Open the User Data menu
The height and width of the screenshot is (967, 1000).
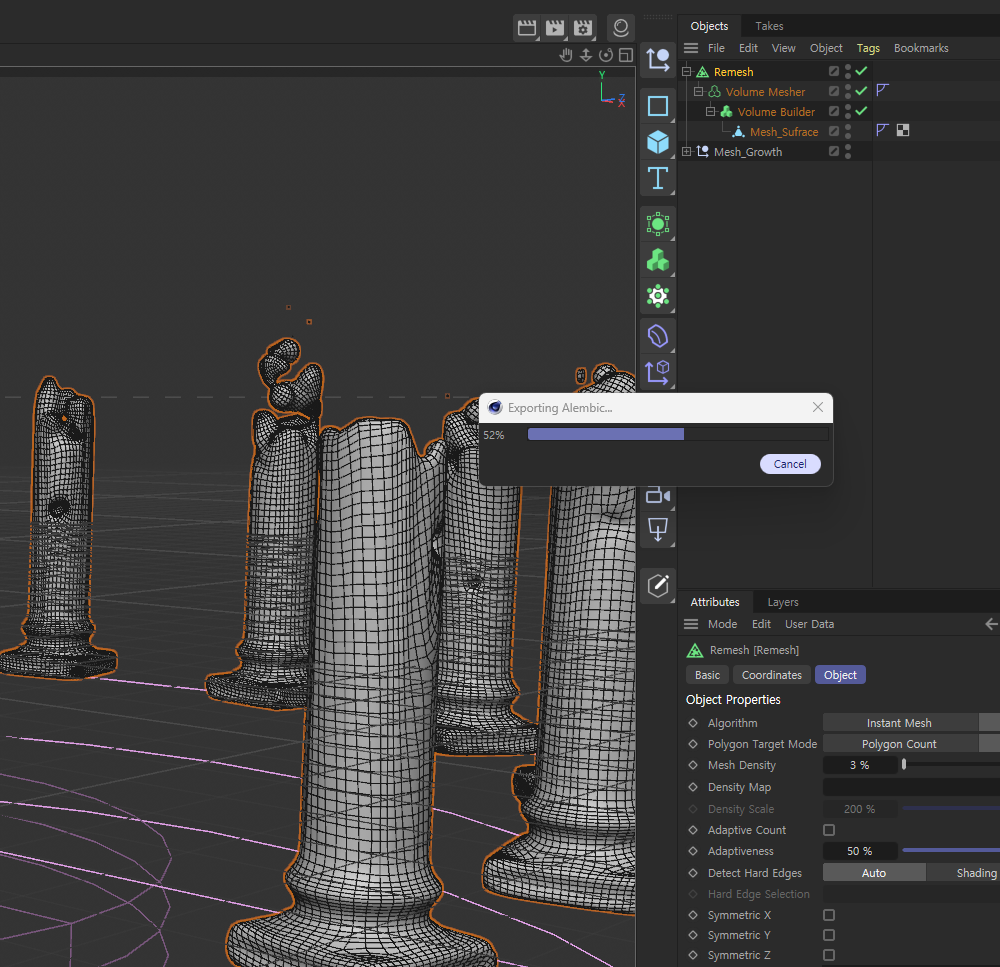tap(809, 624)
